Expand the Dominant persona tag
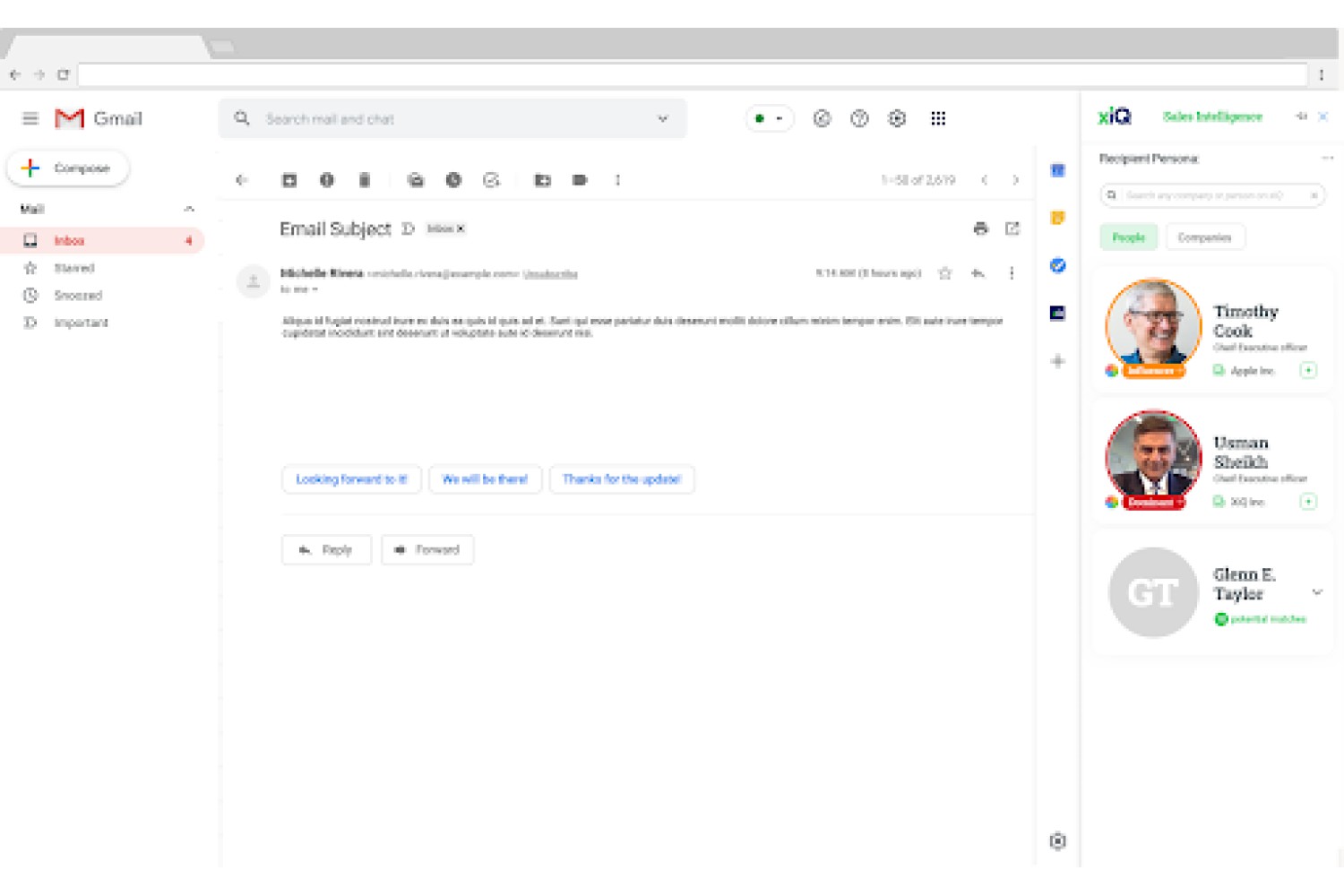 point(1154,503)
